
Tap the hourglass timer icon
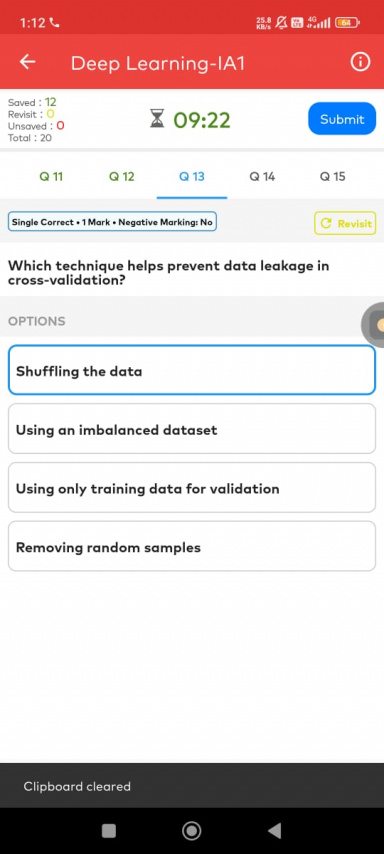(157, 119)
